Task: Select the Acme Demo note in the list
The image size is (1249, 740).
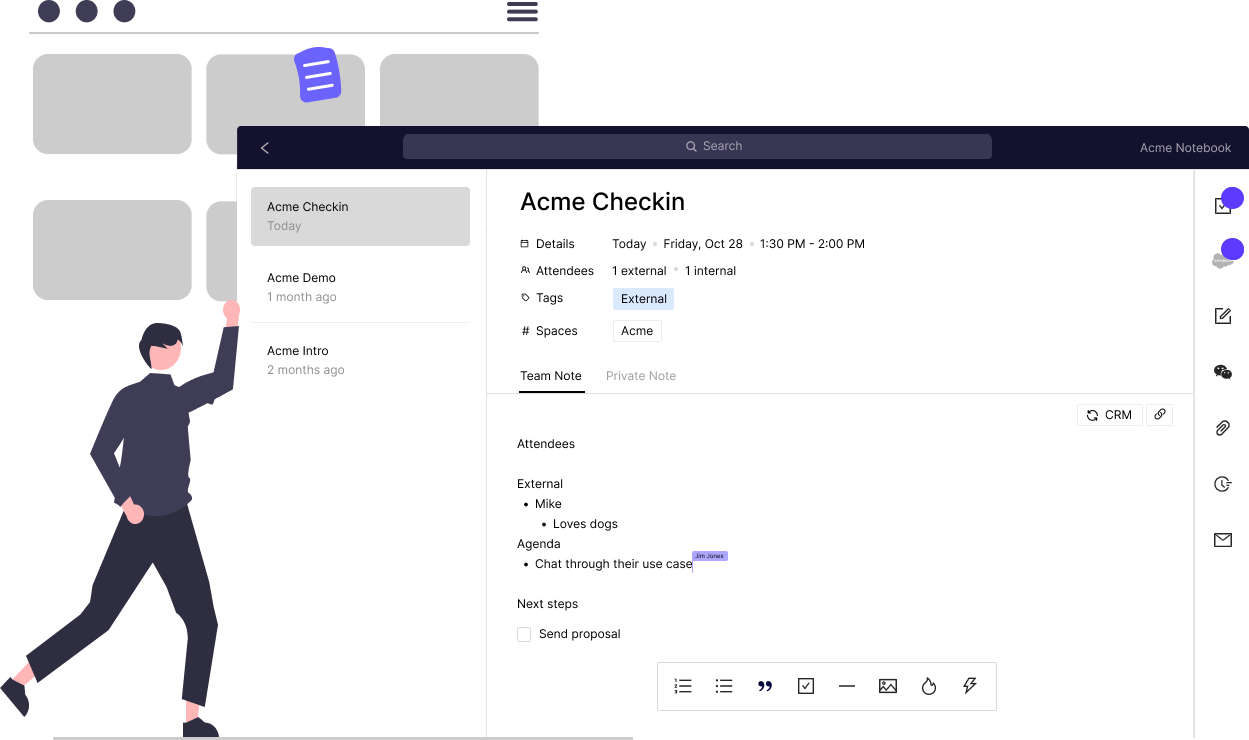Action: [x=360, y=287]
